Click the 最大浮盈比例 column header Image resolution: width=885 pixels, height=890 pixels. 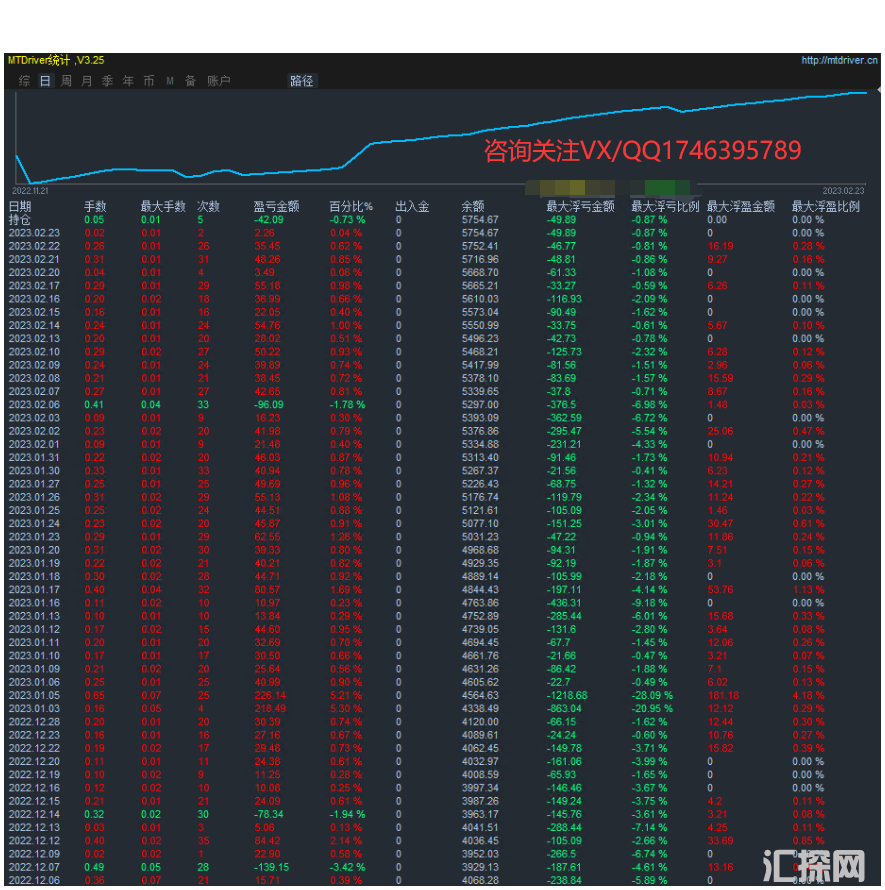[x=826, y=207]
